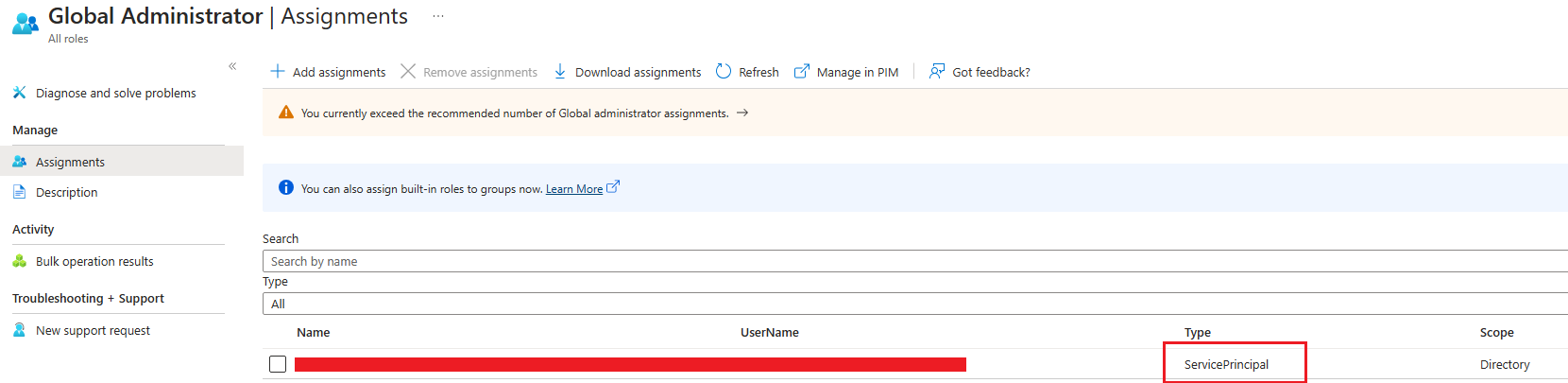Click the orange warning triangle icon
This screenshot has height=383, width=1568.
pos(286,113)
